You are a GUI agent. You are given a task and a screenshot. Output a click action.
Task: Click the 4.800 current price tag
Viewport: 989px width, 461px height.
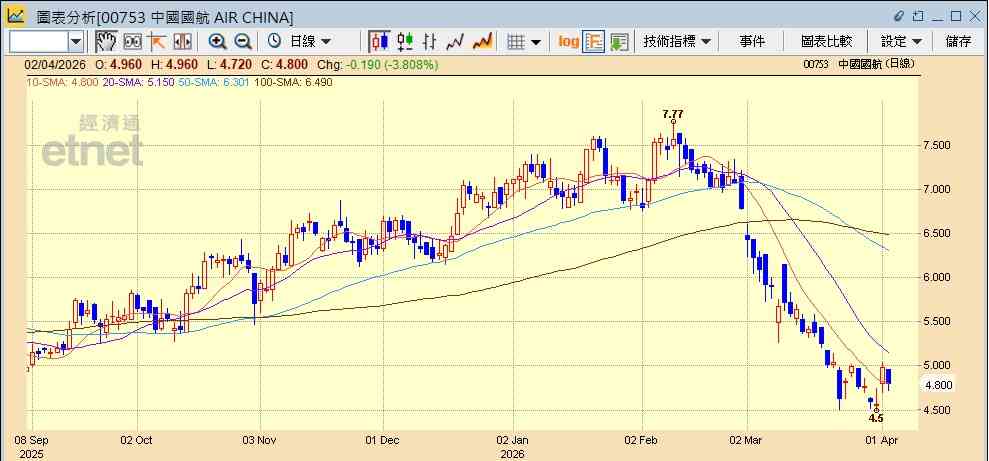[937, 384]
